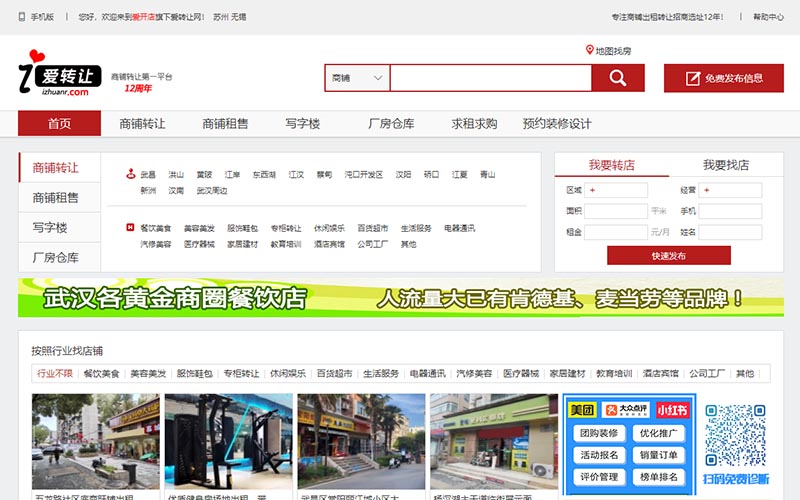Switch to the 我要转店 tab
This screenshot has width=800, height=500.
612,165
